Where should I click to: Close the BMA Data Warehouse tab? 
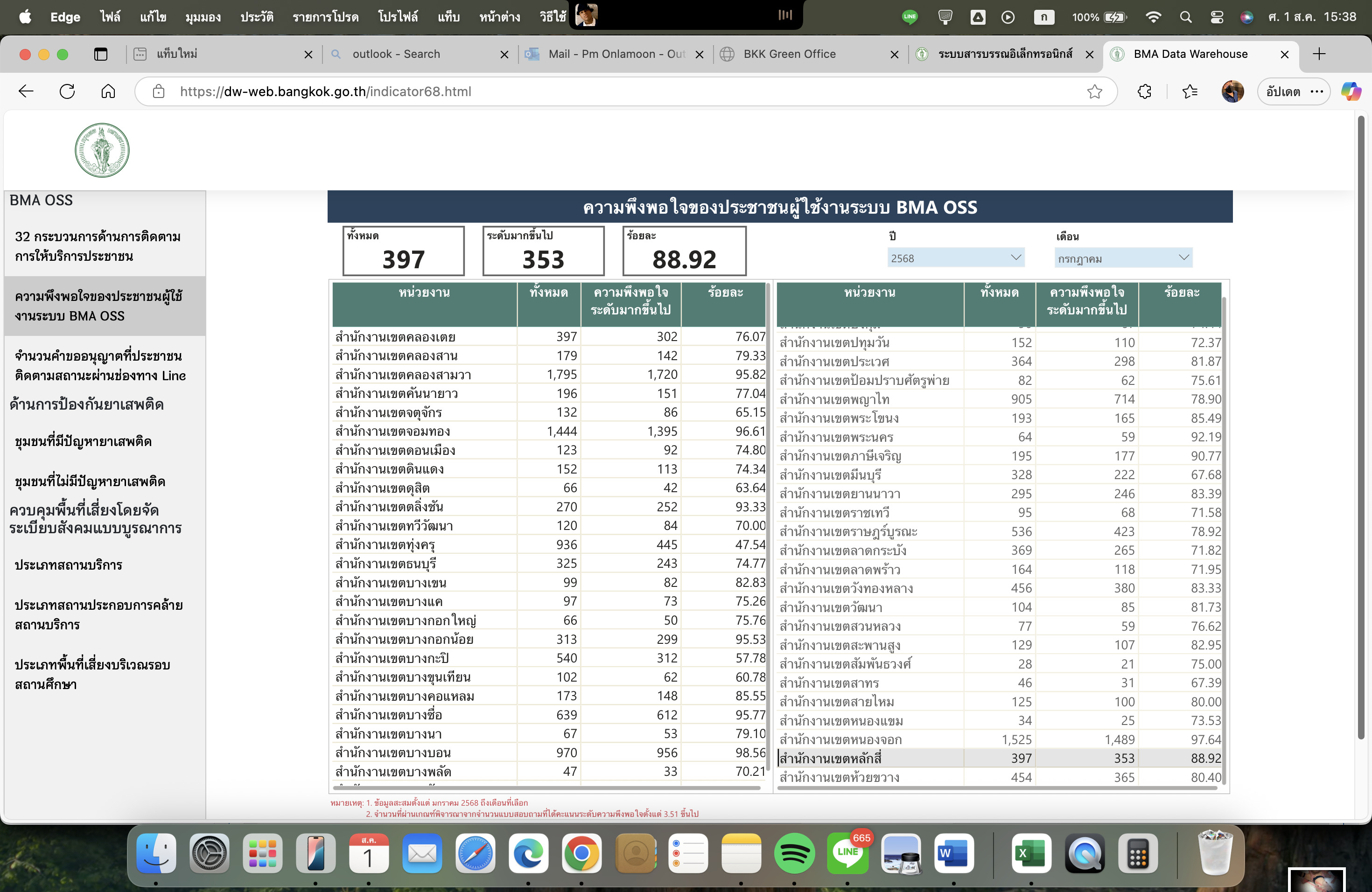(1284, 54)
